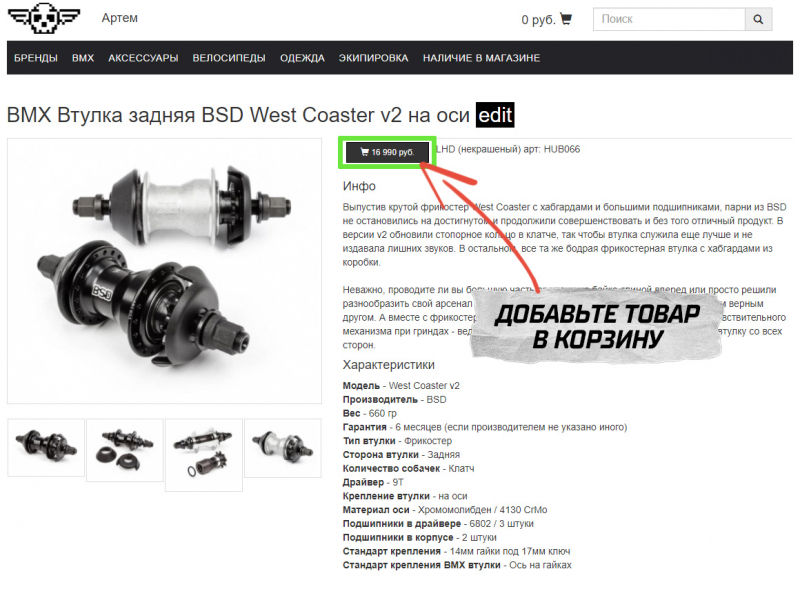Open the БРЕНДЫ menu

point(36,58)
